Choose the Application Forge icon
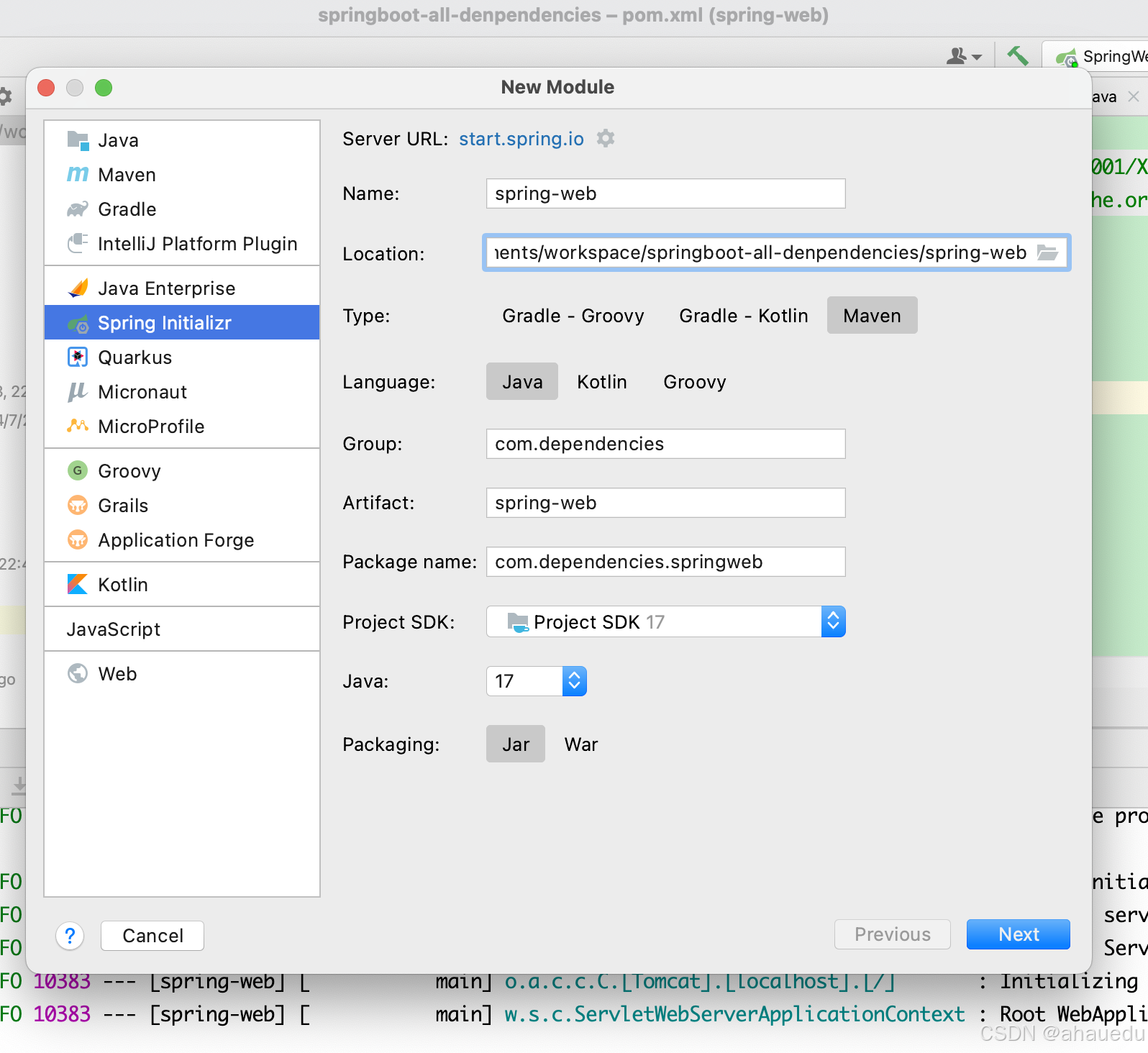Viewport: 1148px width, 1053px height. coord(78,540)
